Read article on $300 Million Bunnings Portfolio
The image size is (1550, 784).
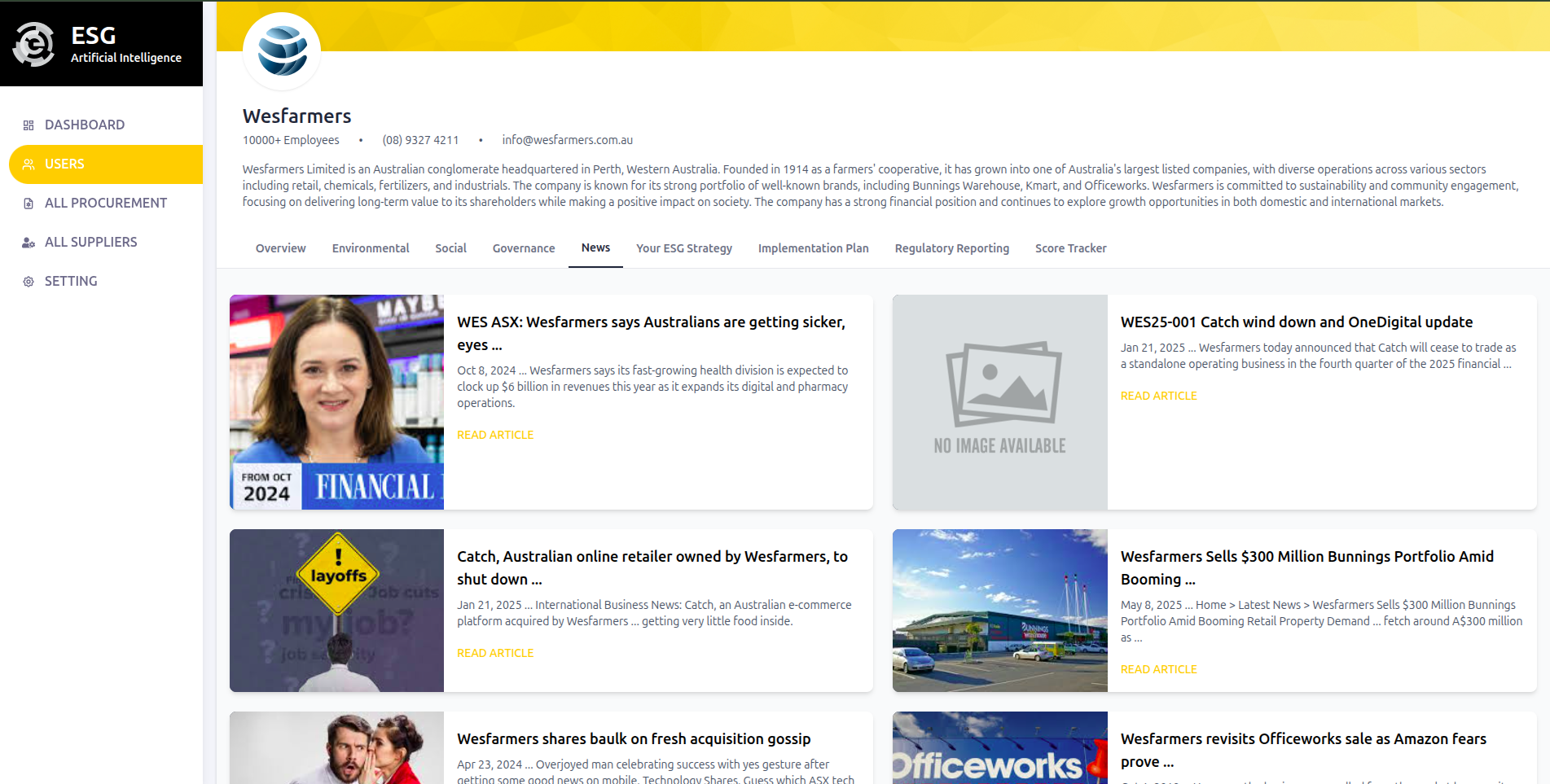(x=1159, y=669)
